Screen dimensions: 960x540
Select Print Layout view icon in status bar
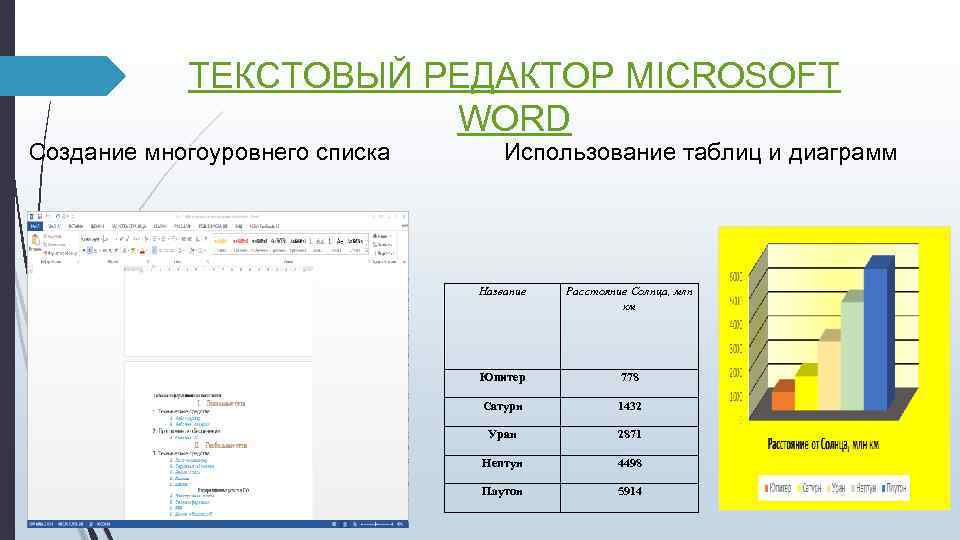pyautogui.click(x=345, y=524)
